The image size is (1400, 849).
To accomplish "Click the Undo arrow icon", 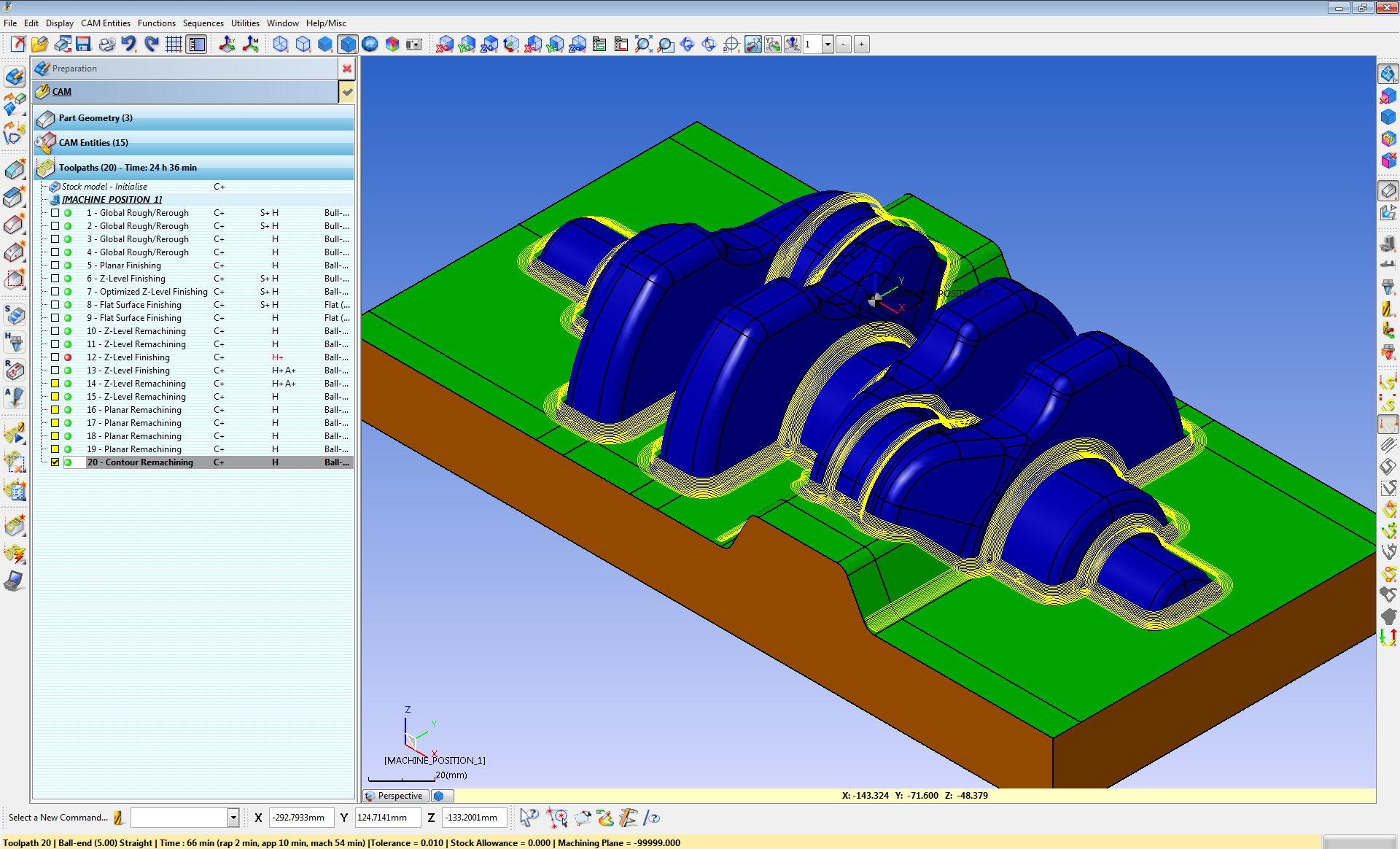I will (x=128, y=44).
